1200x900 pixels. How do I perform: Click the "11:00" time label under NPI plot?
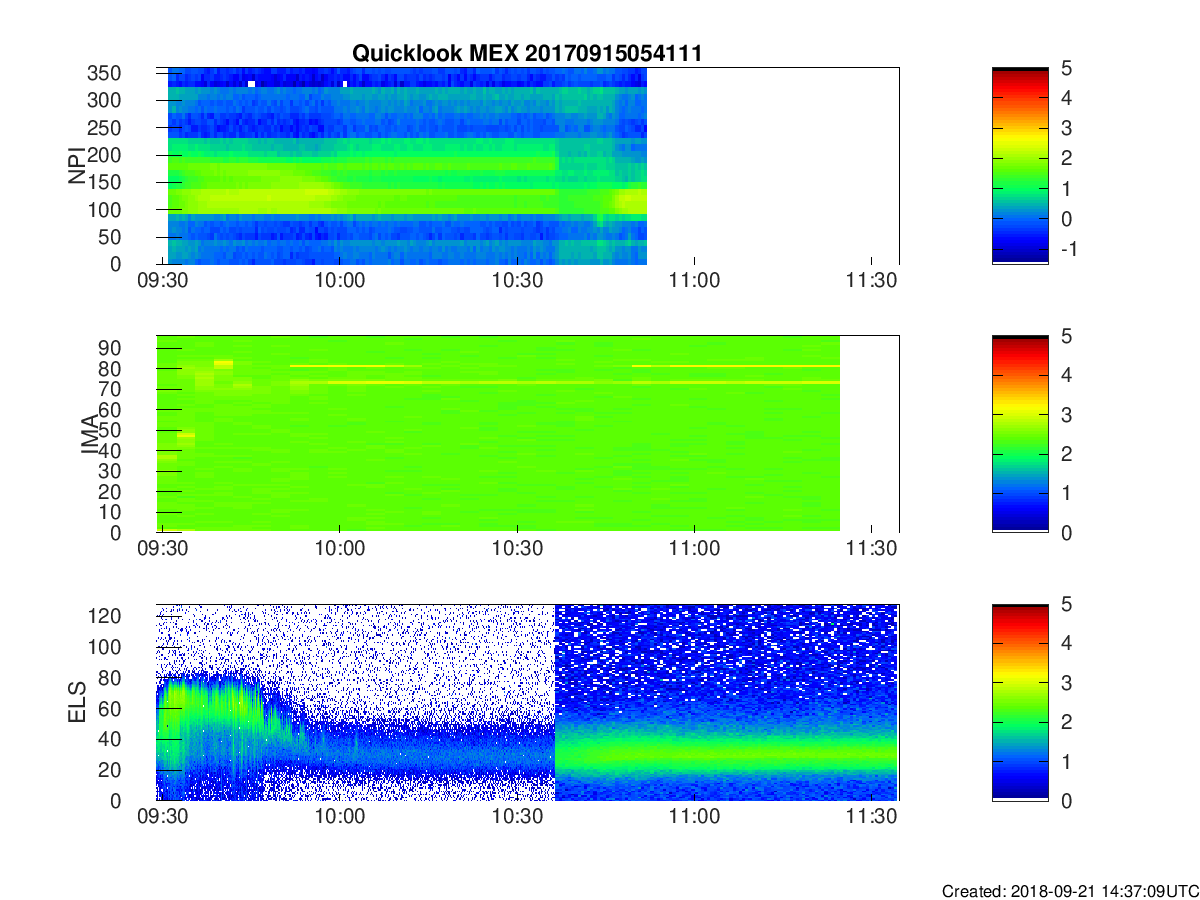click(694, 281)
